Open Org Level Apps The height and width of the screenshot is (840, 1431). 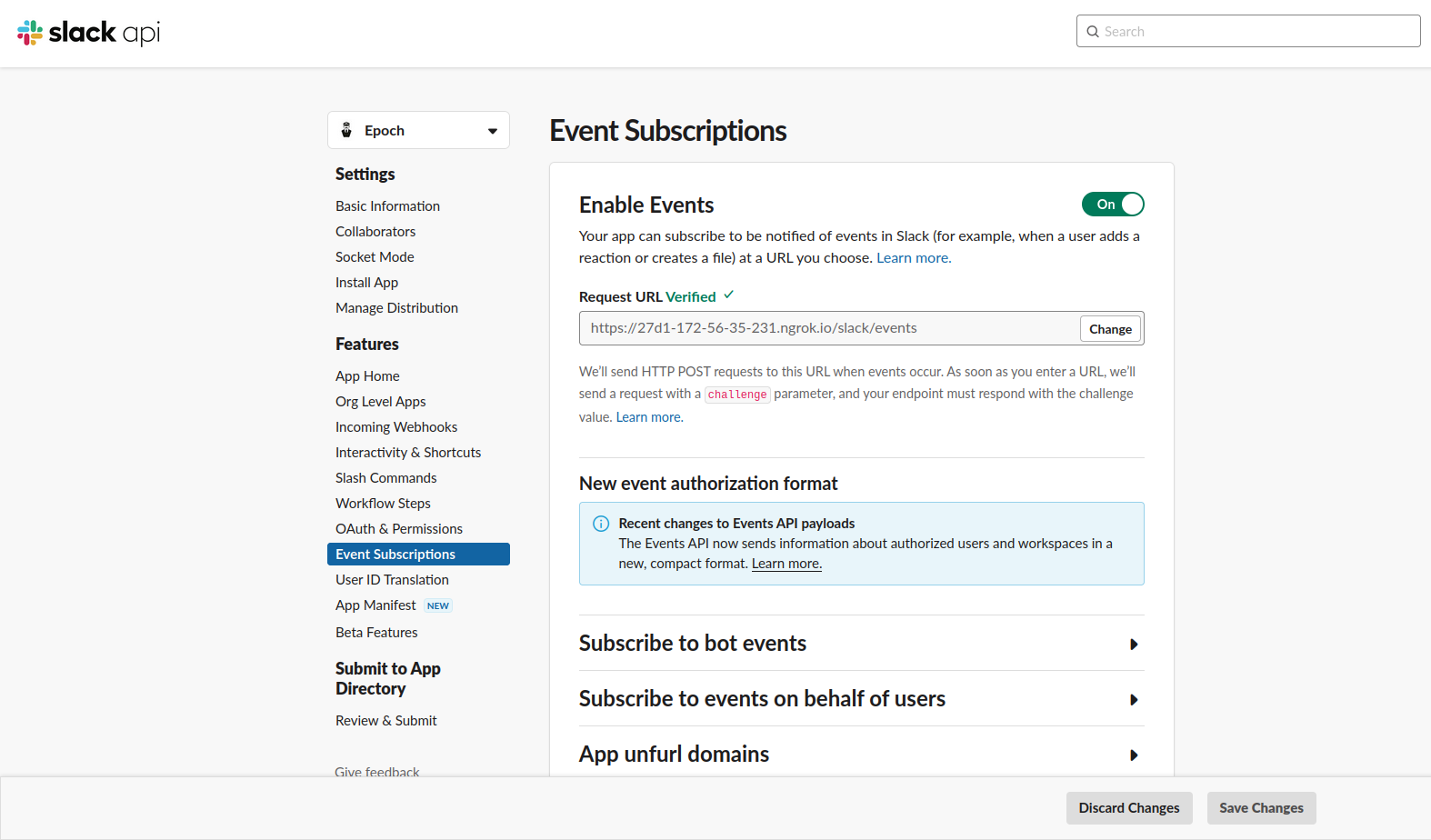(380, 402)
